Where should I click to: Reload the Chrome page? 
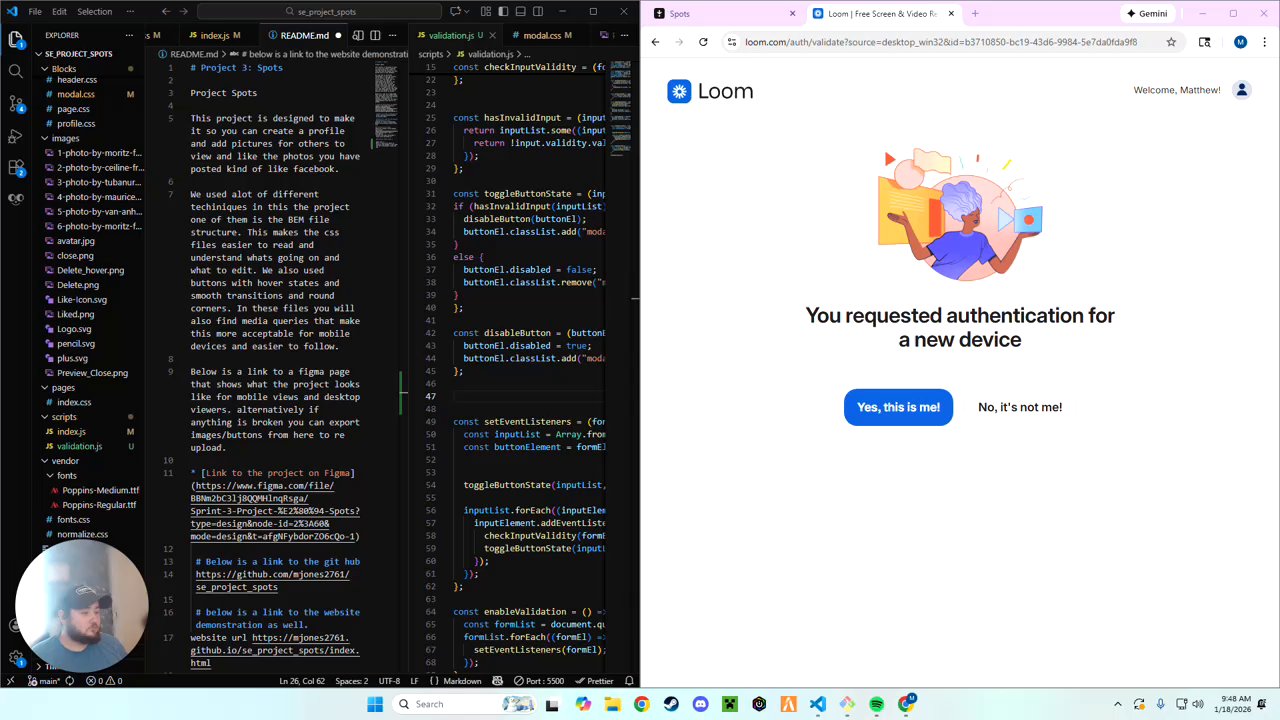pos(703,42)
